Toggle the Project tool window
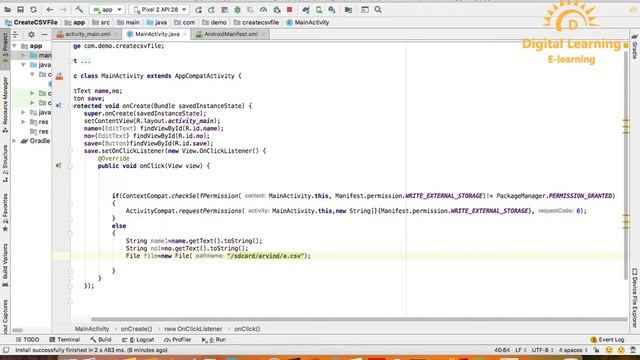This screenshot has width=640, height=360. pyautogui.click(x=5, y=49)
